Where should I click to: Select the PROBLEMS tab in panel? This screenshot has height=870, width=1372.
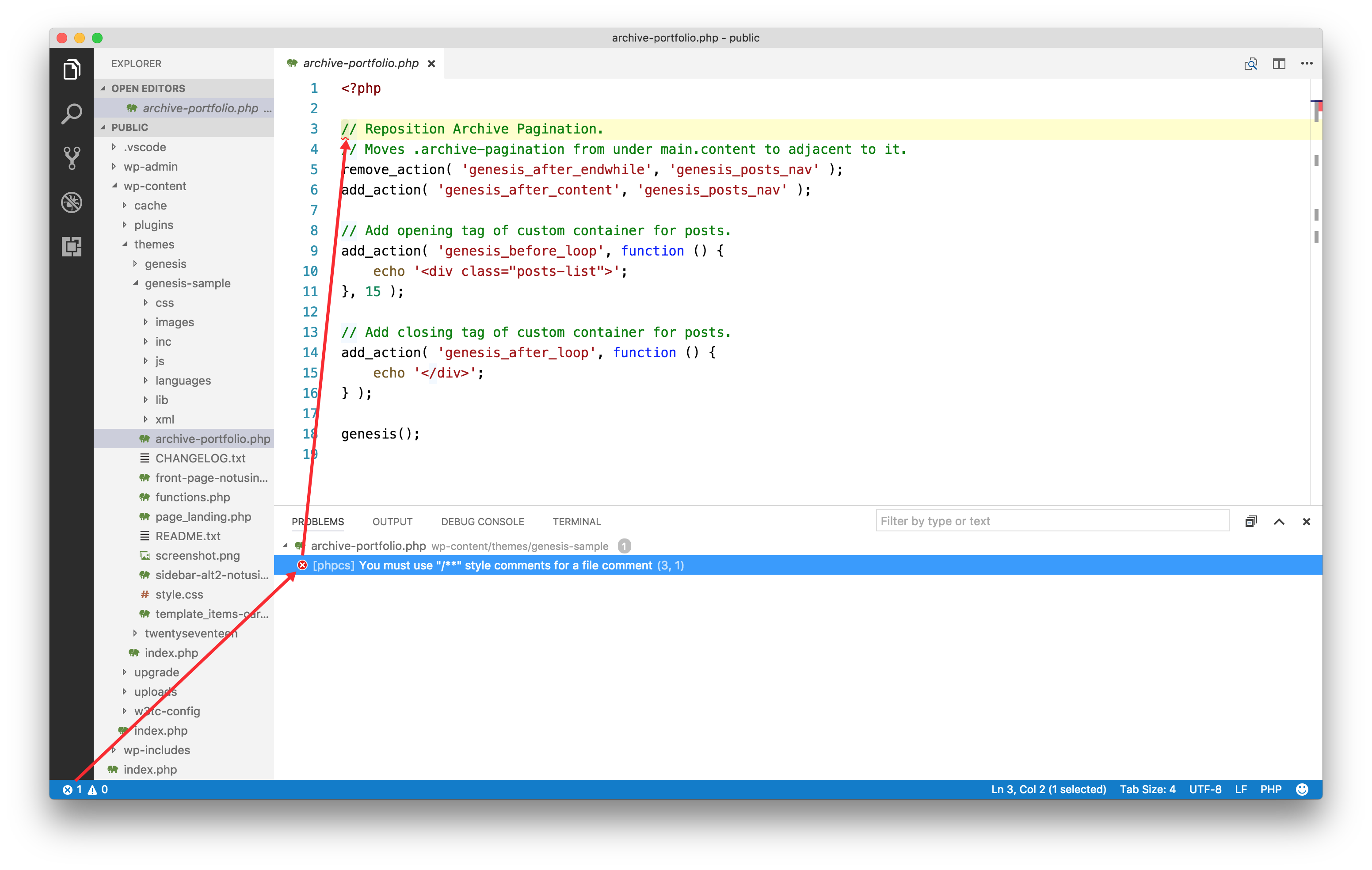pyautogui.click(x=318, y=521)
